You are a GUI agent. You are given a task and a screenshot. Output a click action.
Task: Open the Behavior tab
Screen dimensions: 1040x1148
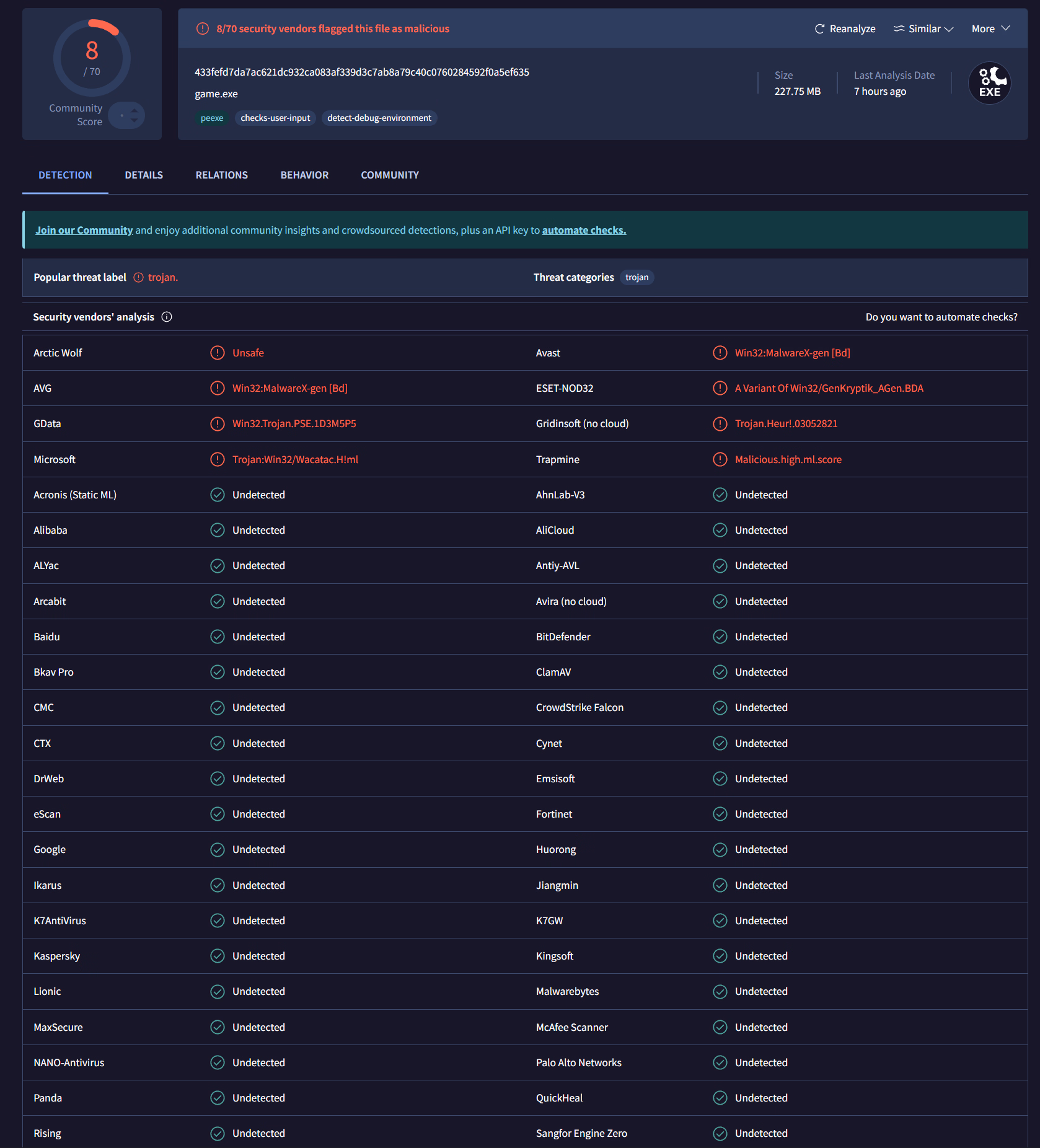pos(304,175)
